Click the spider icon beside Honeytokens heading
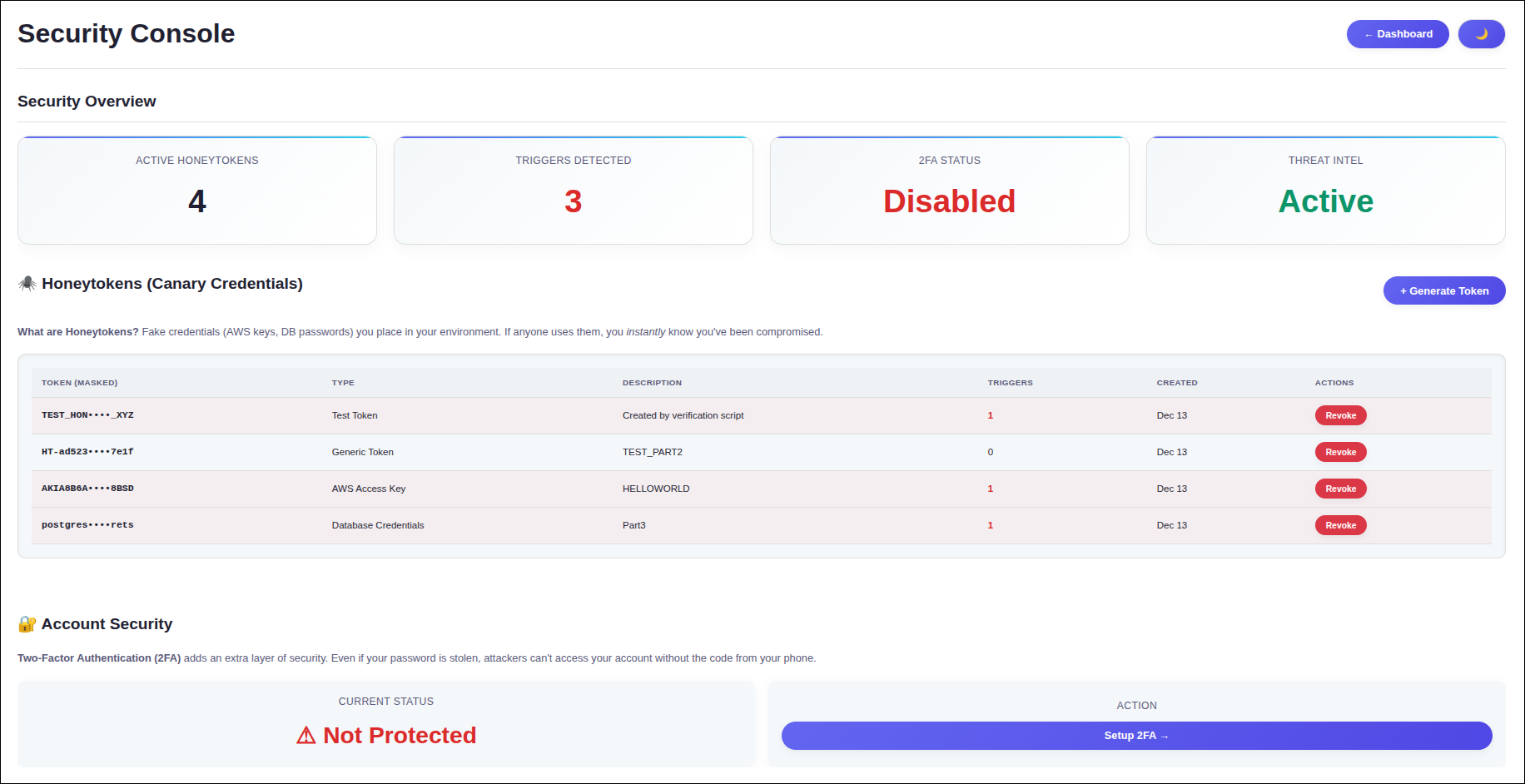Viewport: 1525px width, 784px height. point(27,284)
